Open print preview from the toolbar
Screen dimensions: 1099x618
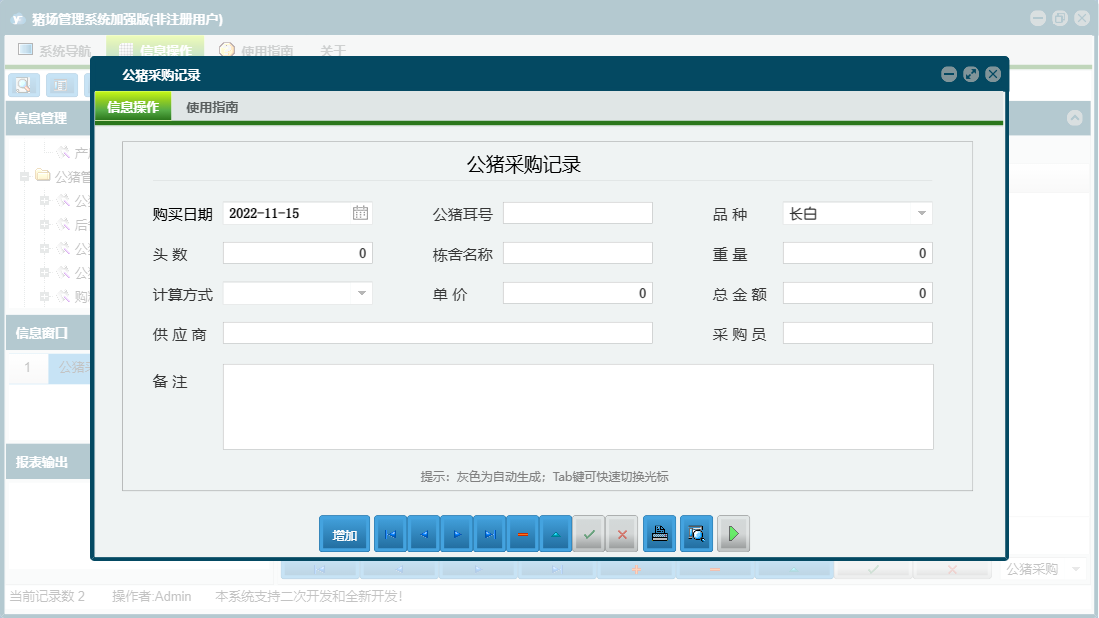pos(695,533)
